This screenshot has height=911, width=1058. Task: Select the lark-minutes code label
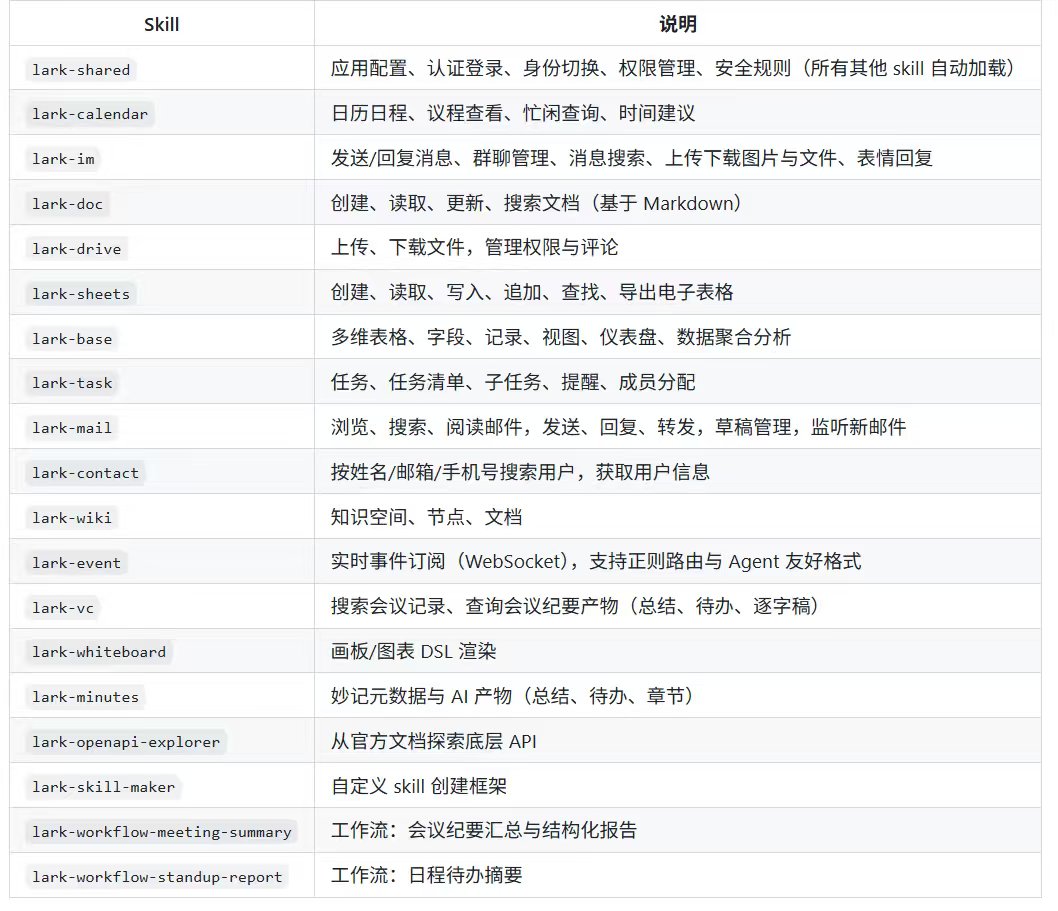coord(86,697)
